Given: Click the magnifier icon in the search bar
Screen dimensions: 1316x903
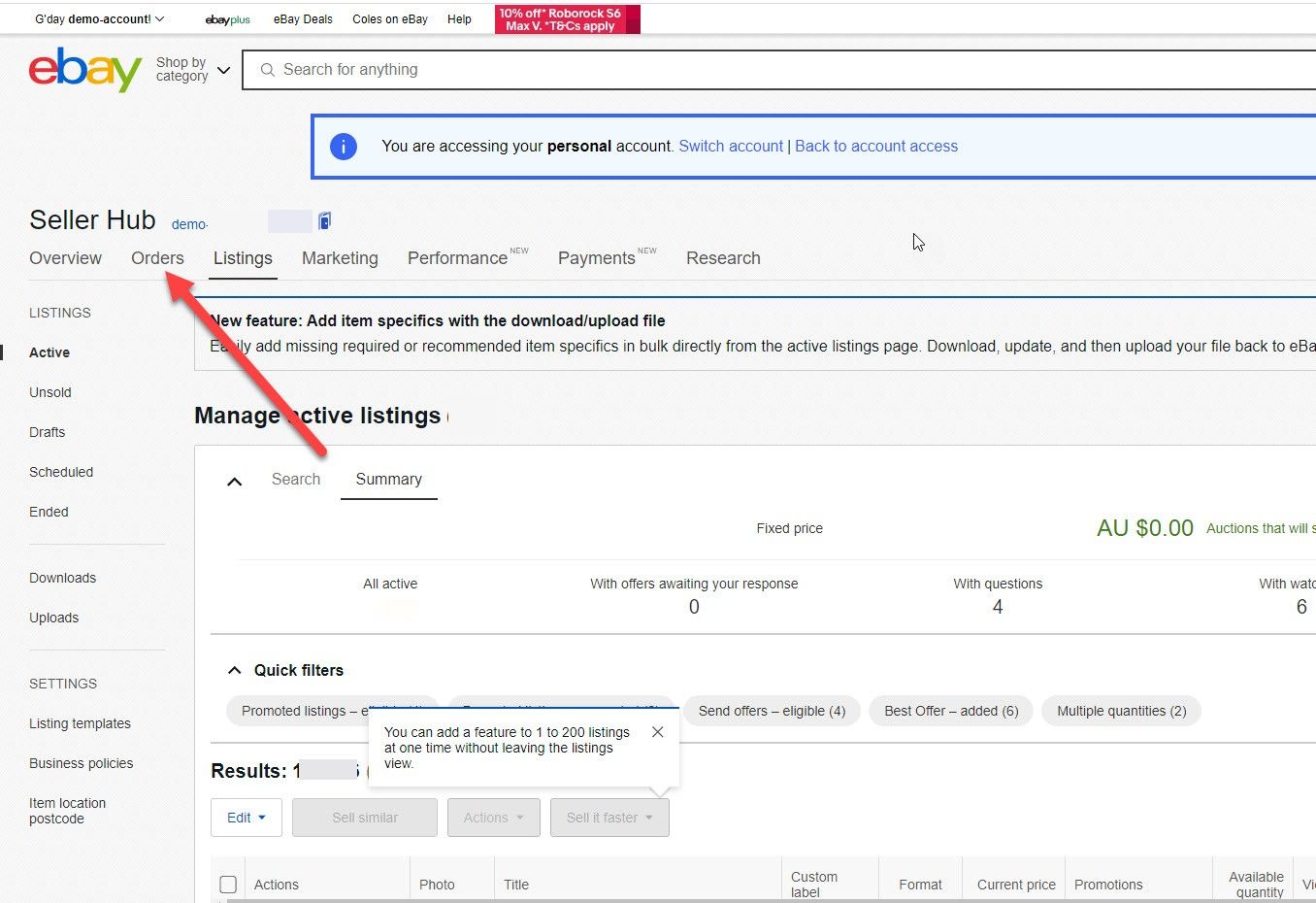Looking at the screenshot, I should point(268,70).
